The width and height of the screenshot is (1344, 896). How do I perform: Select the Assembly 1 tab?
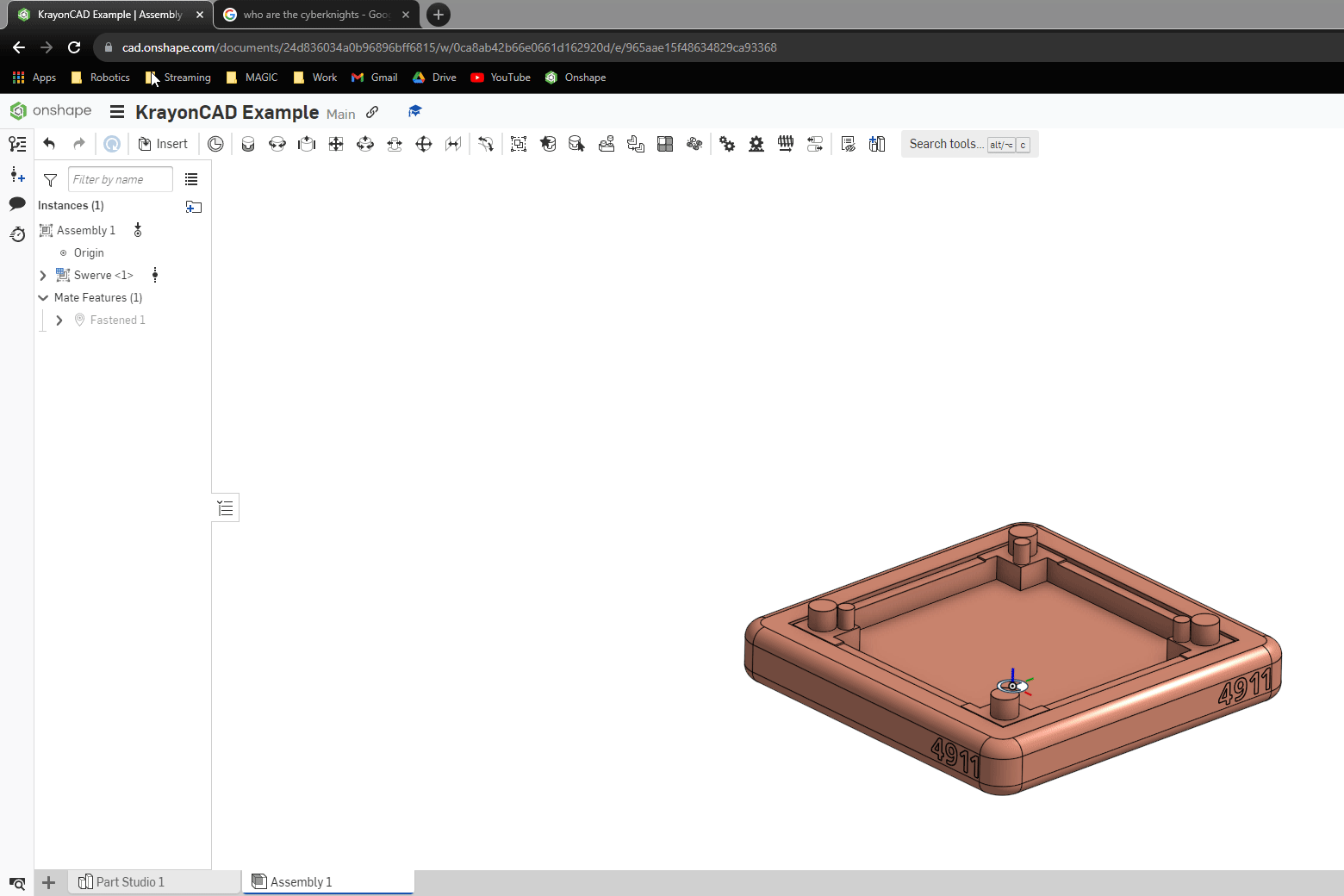328,881
